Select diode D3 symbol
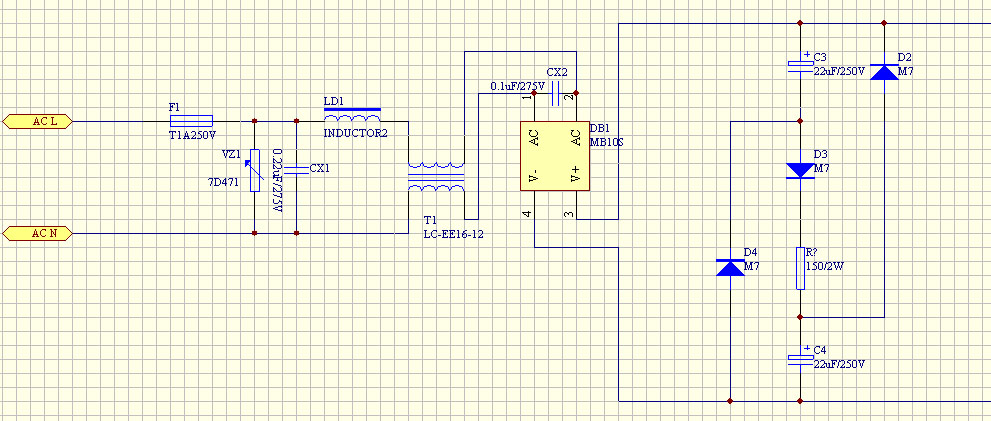Screen dimensions: 991x421 (800, 171)
